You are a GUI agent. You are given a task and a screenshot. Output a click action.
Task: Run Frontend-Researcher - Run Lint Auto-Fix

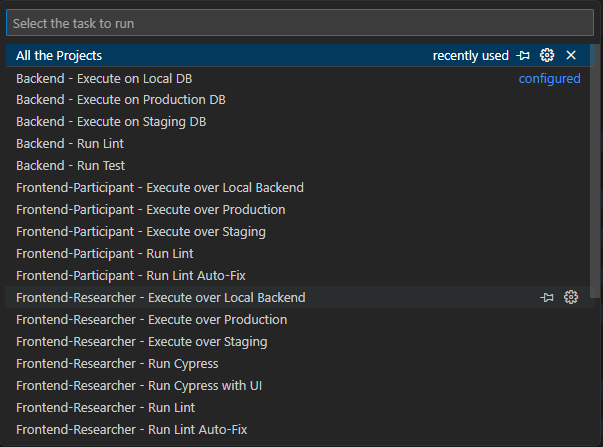click(x=297, y=429)
